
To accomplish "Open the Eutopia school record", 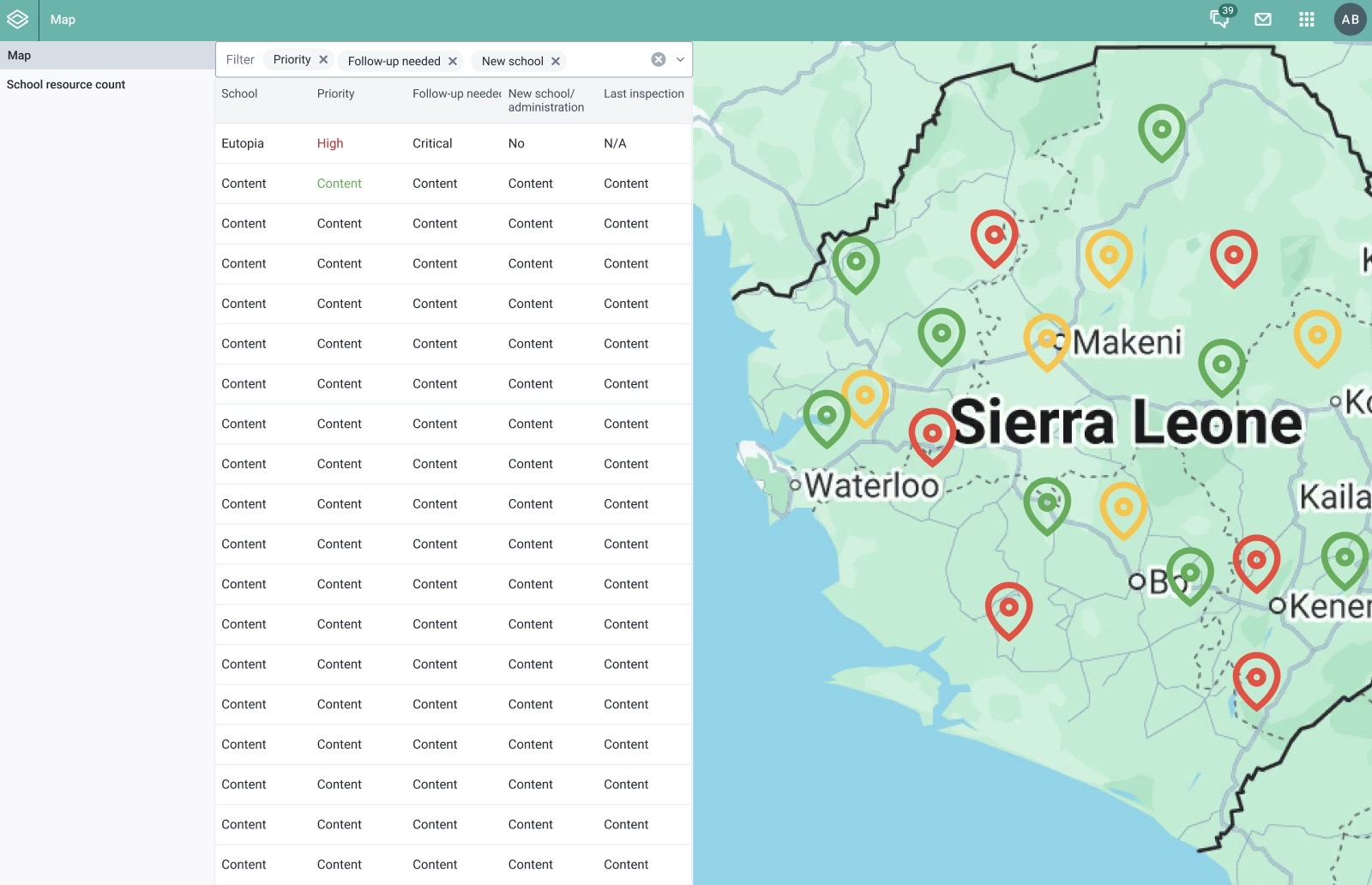I will click(x=242, y=143).
